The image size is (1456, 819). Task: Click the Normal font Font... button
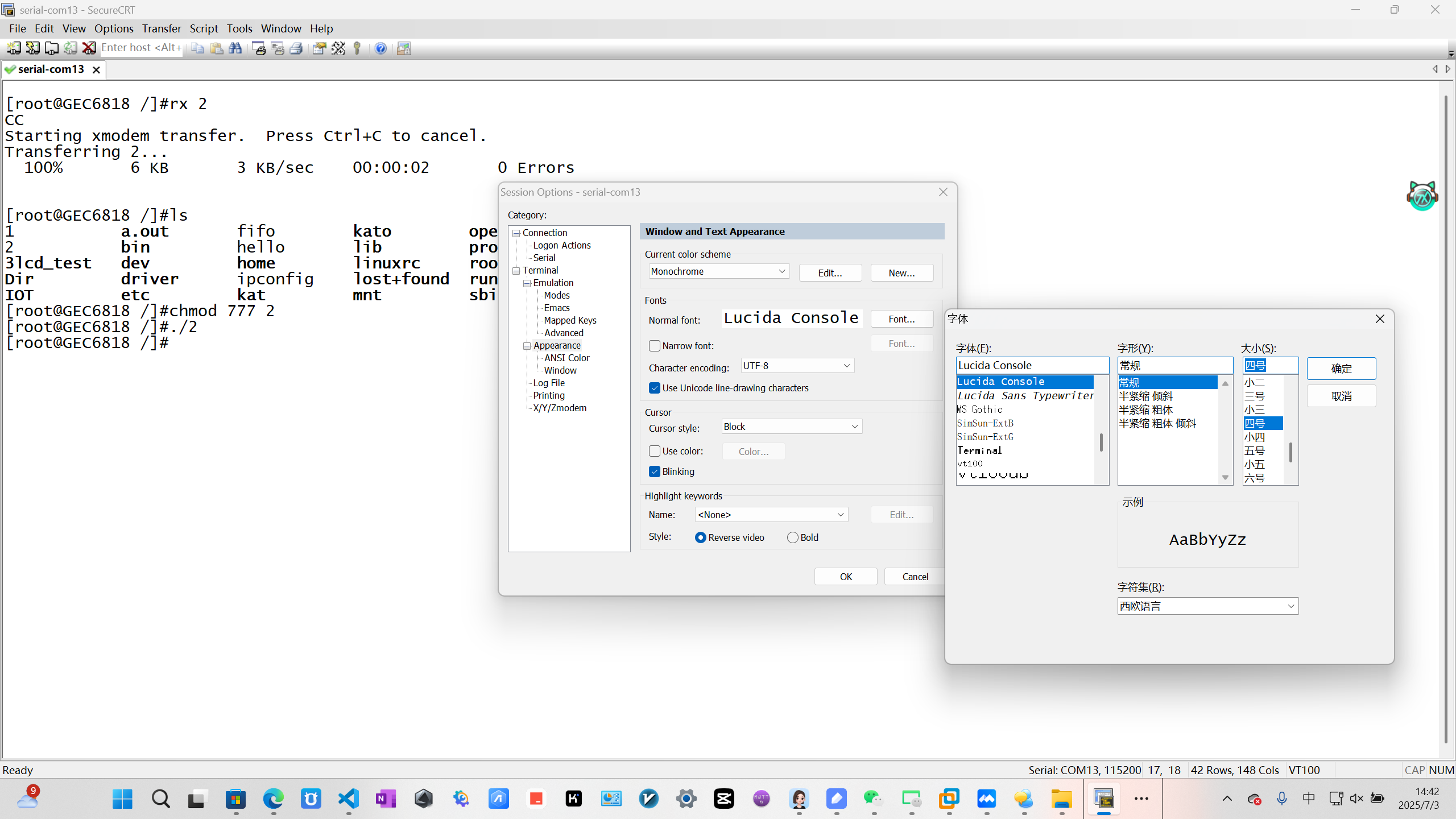901,319
